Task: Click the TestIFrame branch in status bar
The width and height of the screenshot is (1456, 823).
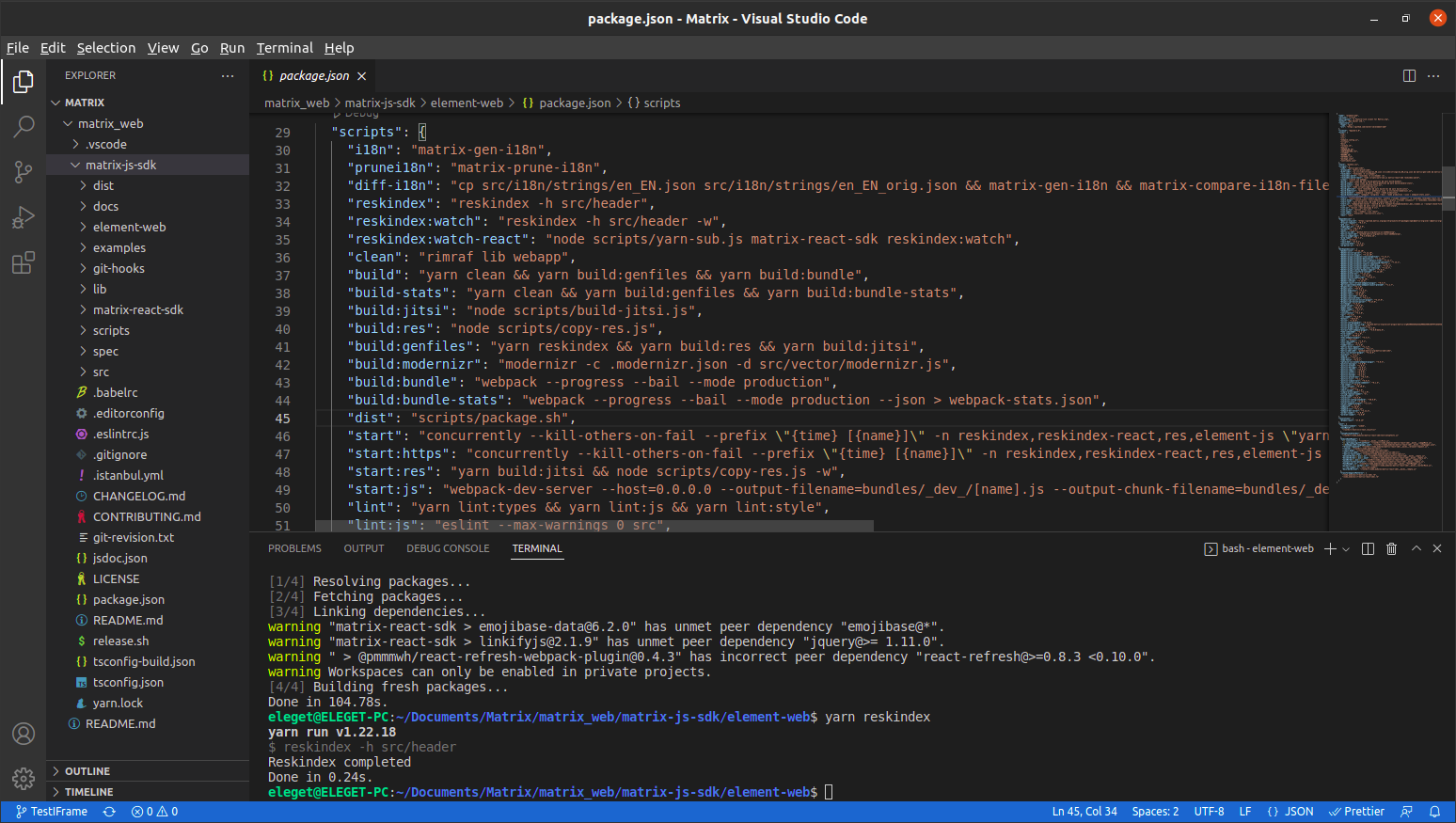Action: 52,812
